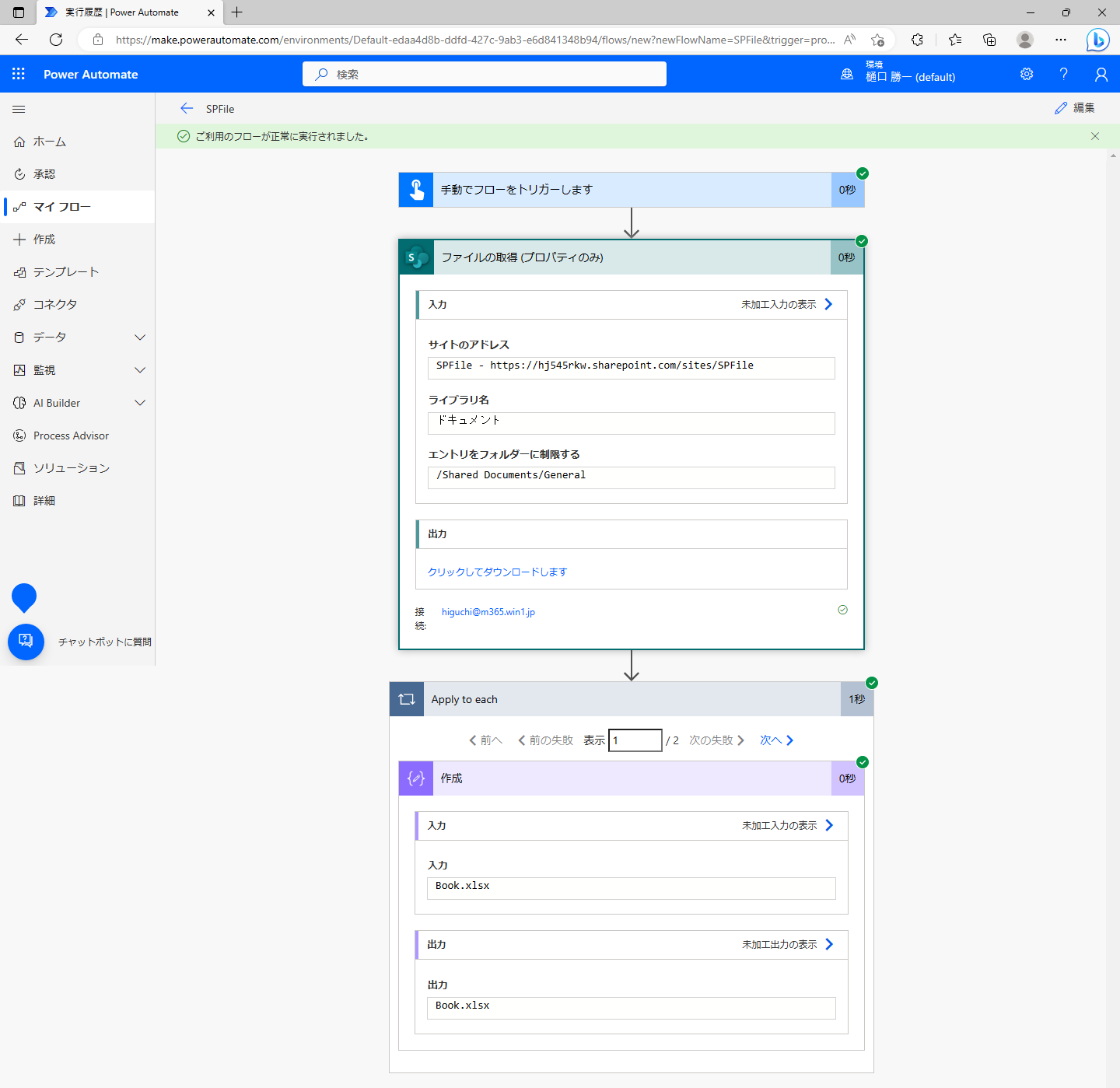Open the chatbot question button
Viewport: 1120px width, 1088px height.
coord(26,642)
